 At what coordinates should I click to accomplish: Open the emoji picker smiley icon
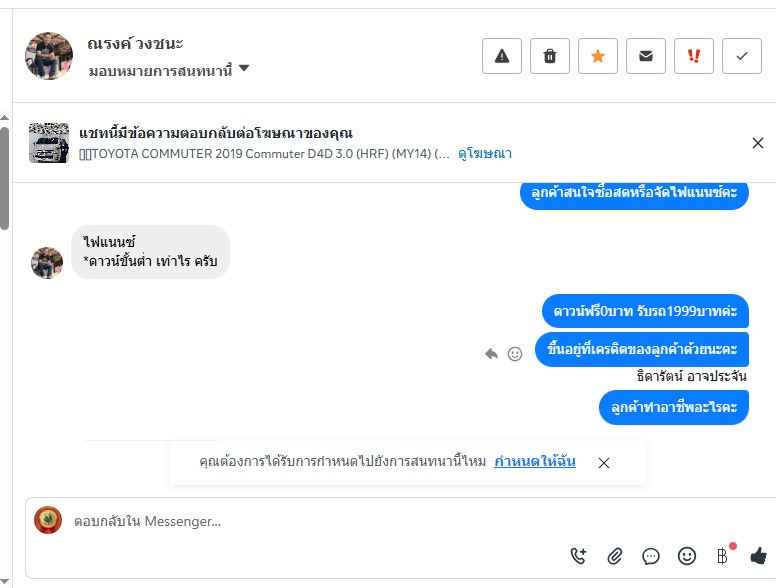coord(686,556)
